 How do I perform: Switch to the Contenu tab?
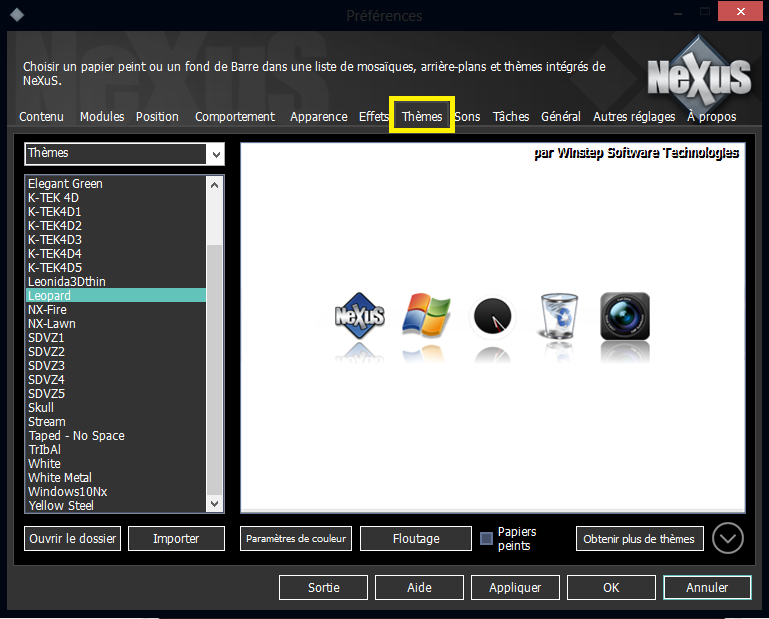[x=41, y=117]
